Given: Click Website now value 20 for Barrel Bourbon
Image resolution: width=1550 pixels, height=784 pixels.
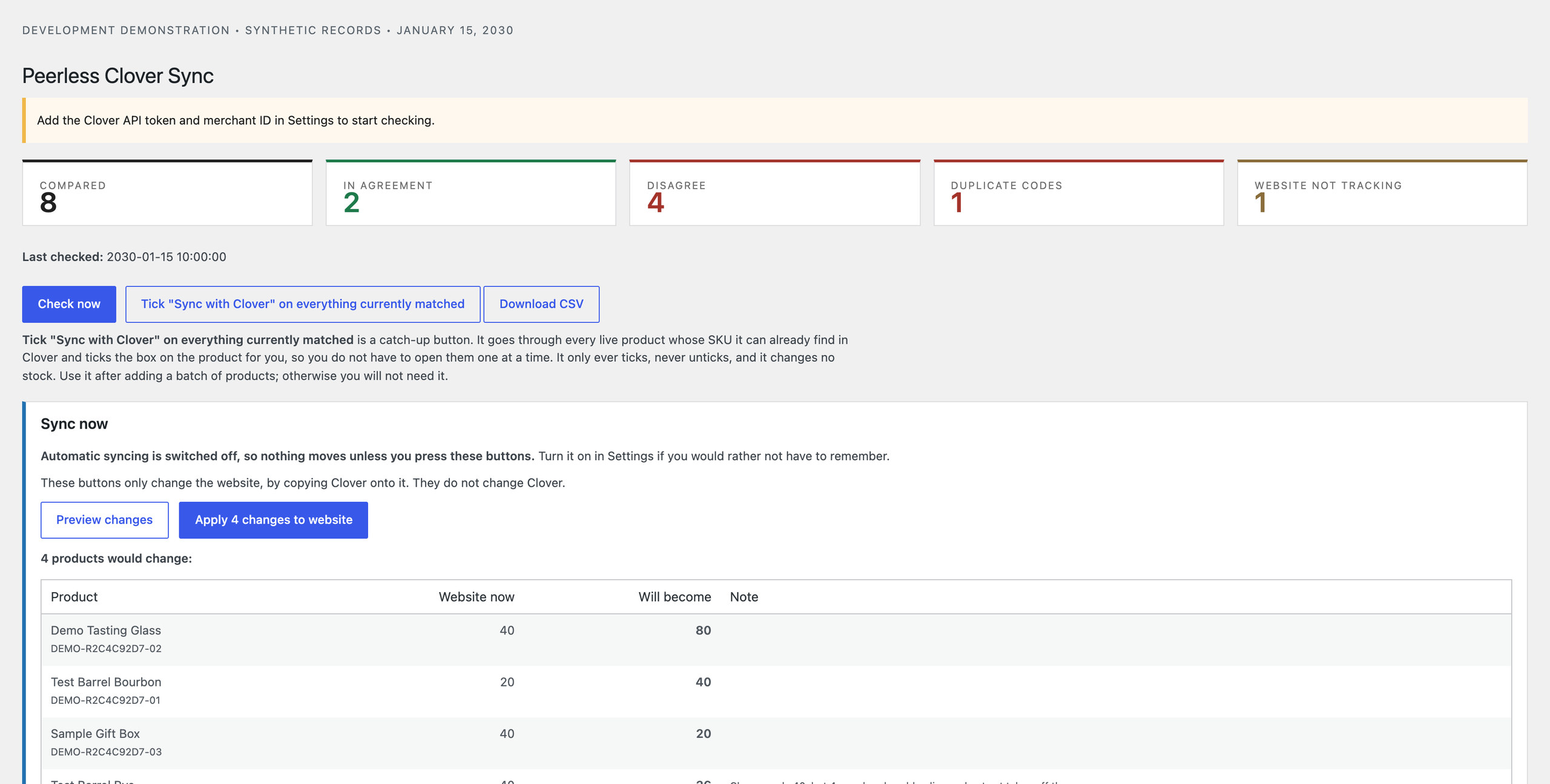Looking at the screenshot, I should pyautogui.click(x=507, y=682).
